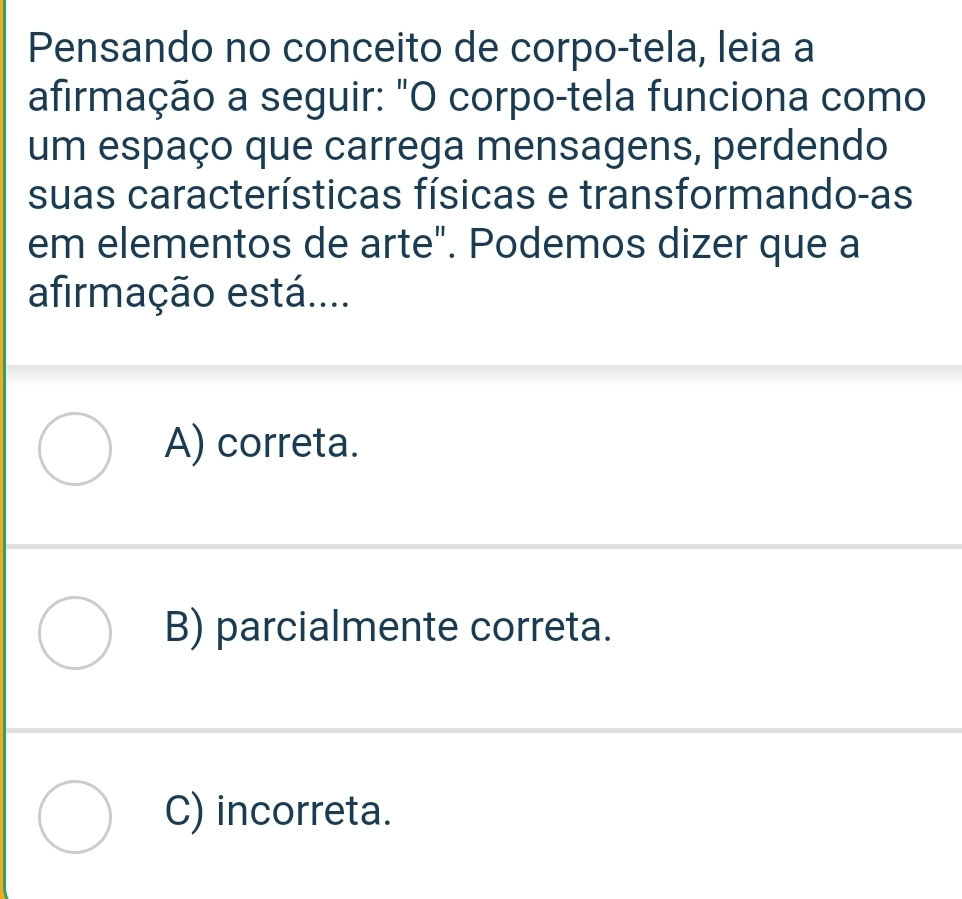Select the radio button for option A

click(x=75, y=448)
